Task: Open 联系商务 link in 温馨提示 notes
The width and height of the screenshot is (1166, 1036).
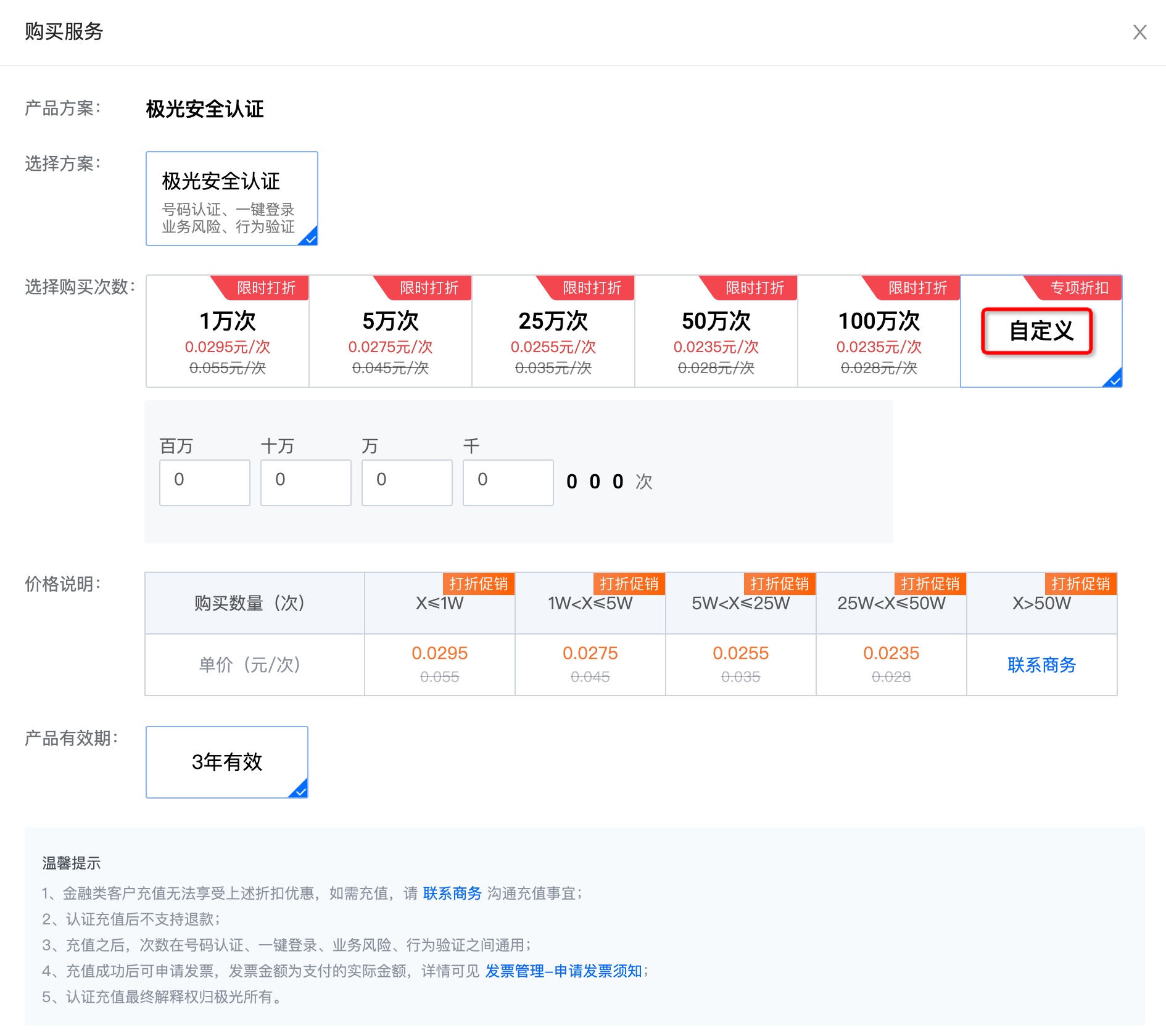Action: pyautogui.click(x=452, y=893)
